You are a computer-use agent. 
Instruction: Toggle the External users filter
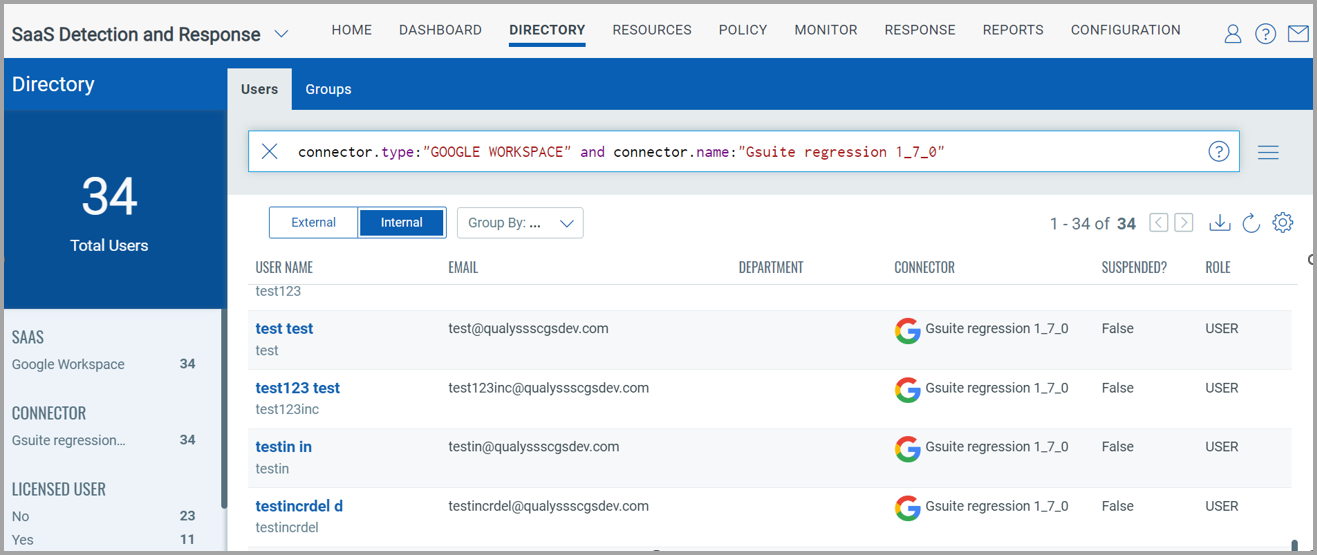pos(313,222)
